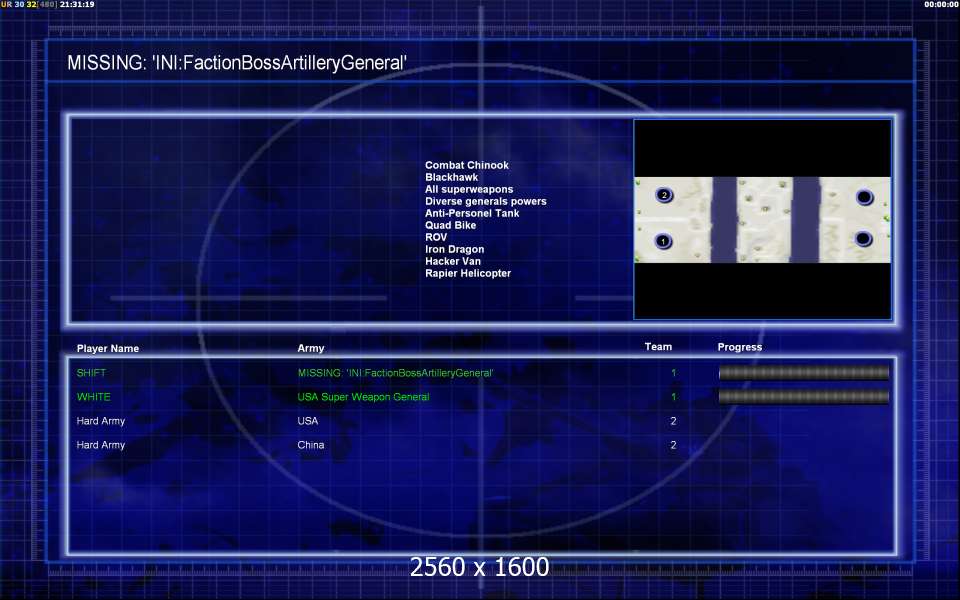Click WHITE's loading progress bar

(x=803, y=397)
